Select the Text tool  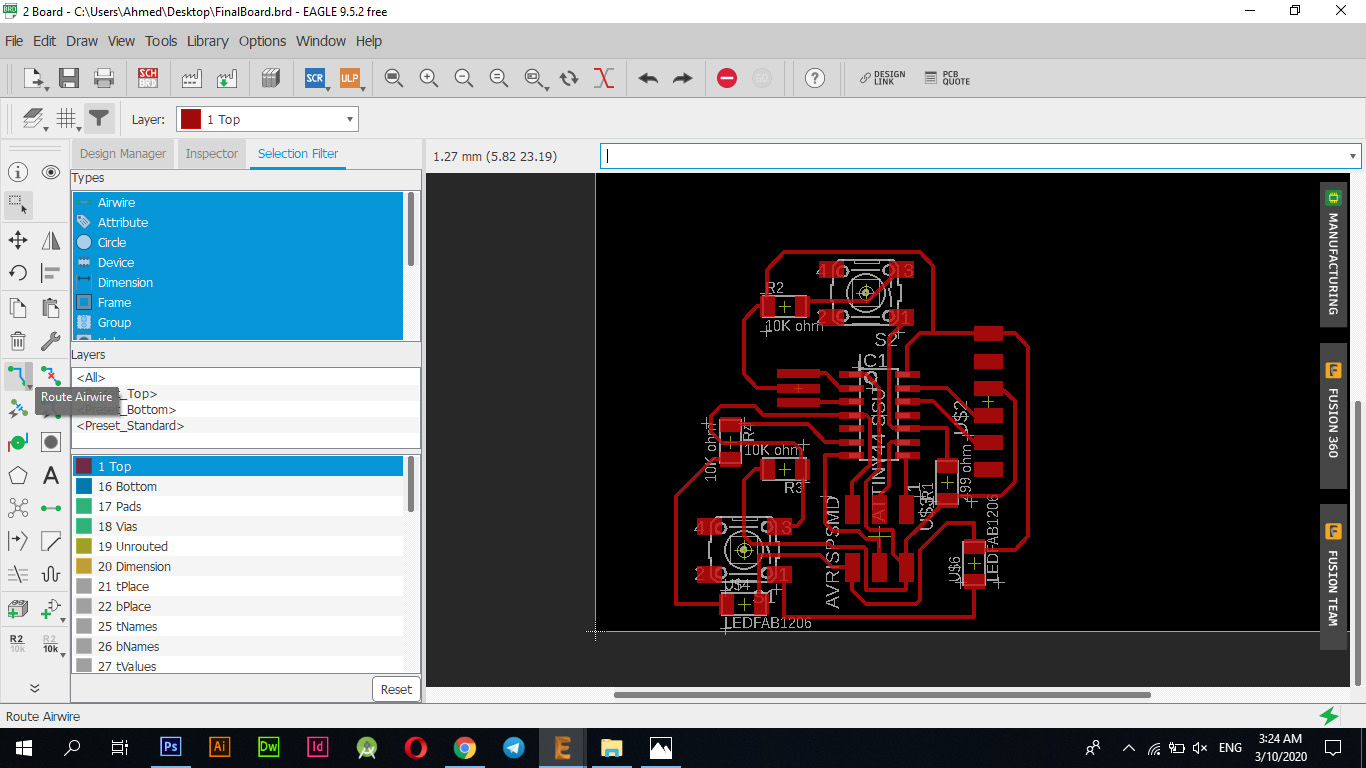tap(51, 476)
